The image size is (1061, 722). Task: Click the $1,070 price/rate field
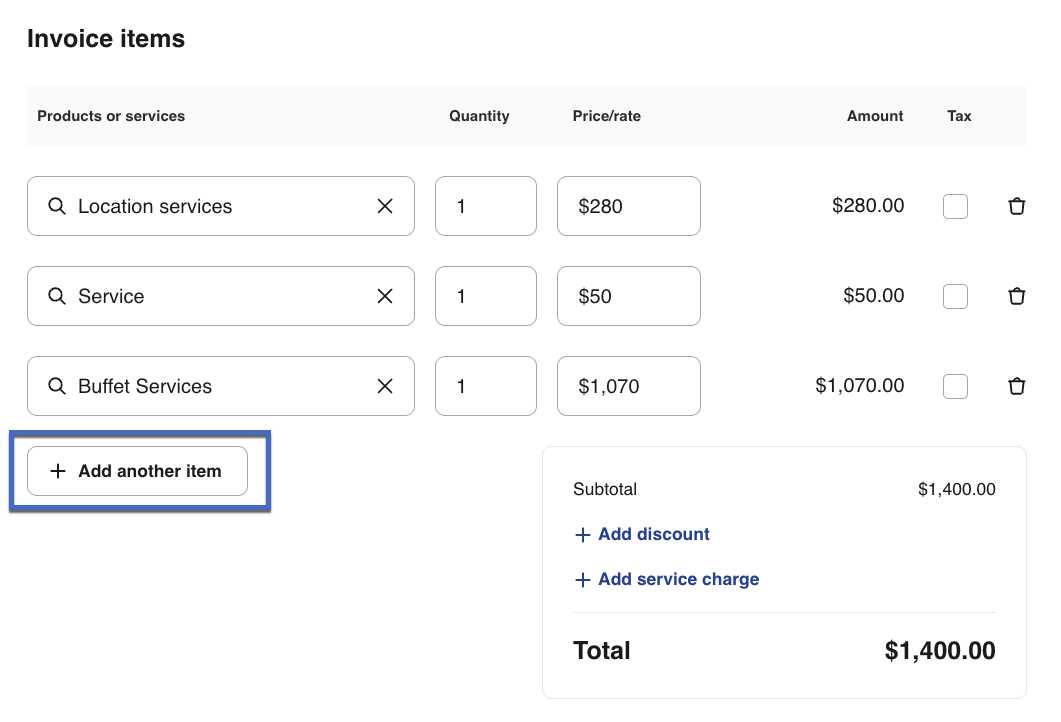click(x=628, y=387)
